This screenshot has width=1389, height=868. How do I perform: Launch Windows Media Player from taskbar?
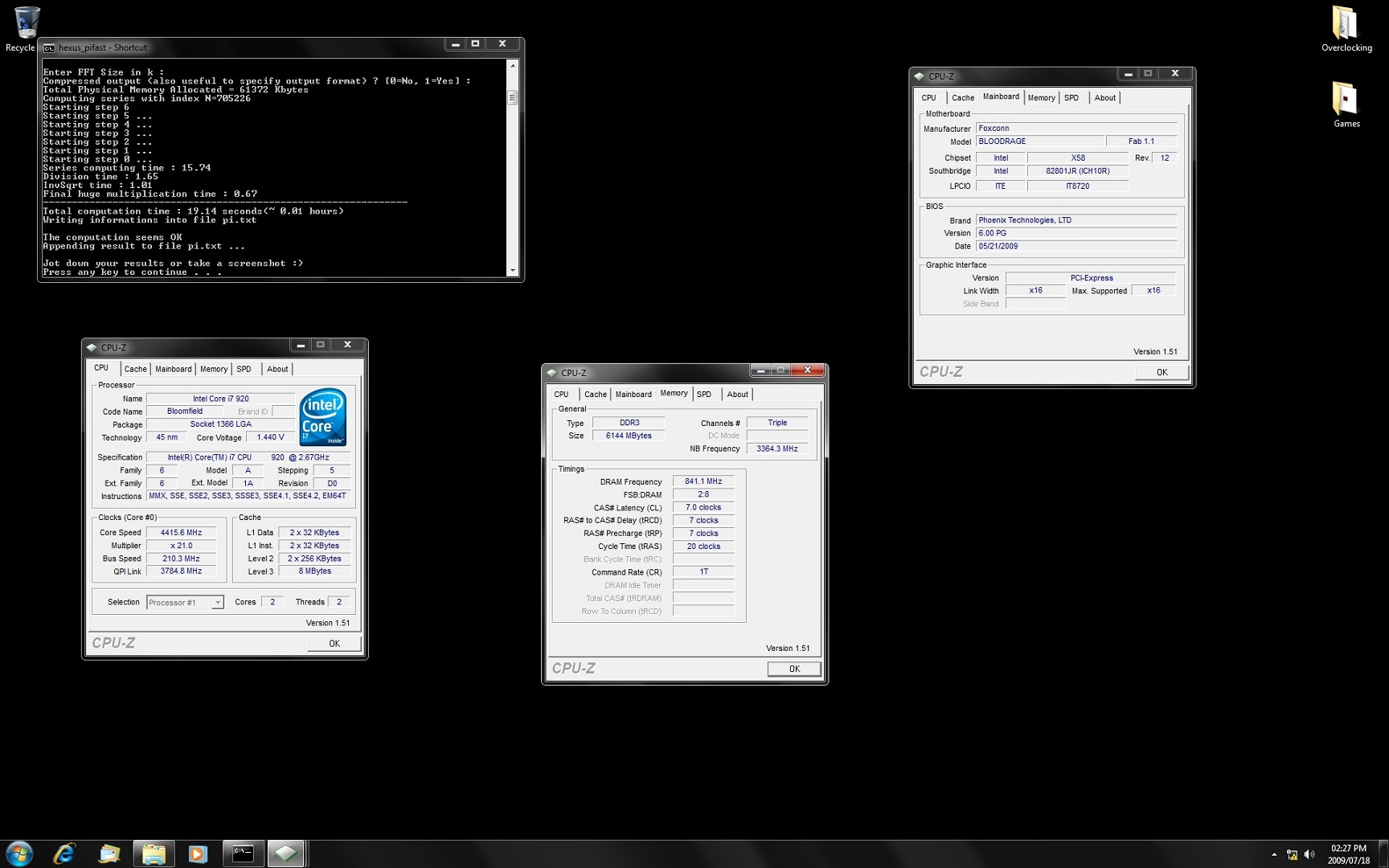[198, 854]
